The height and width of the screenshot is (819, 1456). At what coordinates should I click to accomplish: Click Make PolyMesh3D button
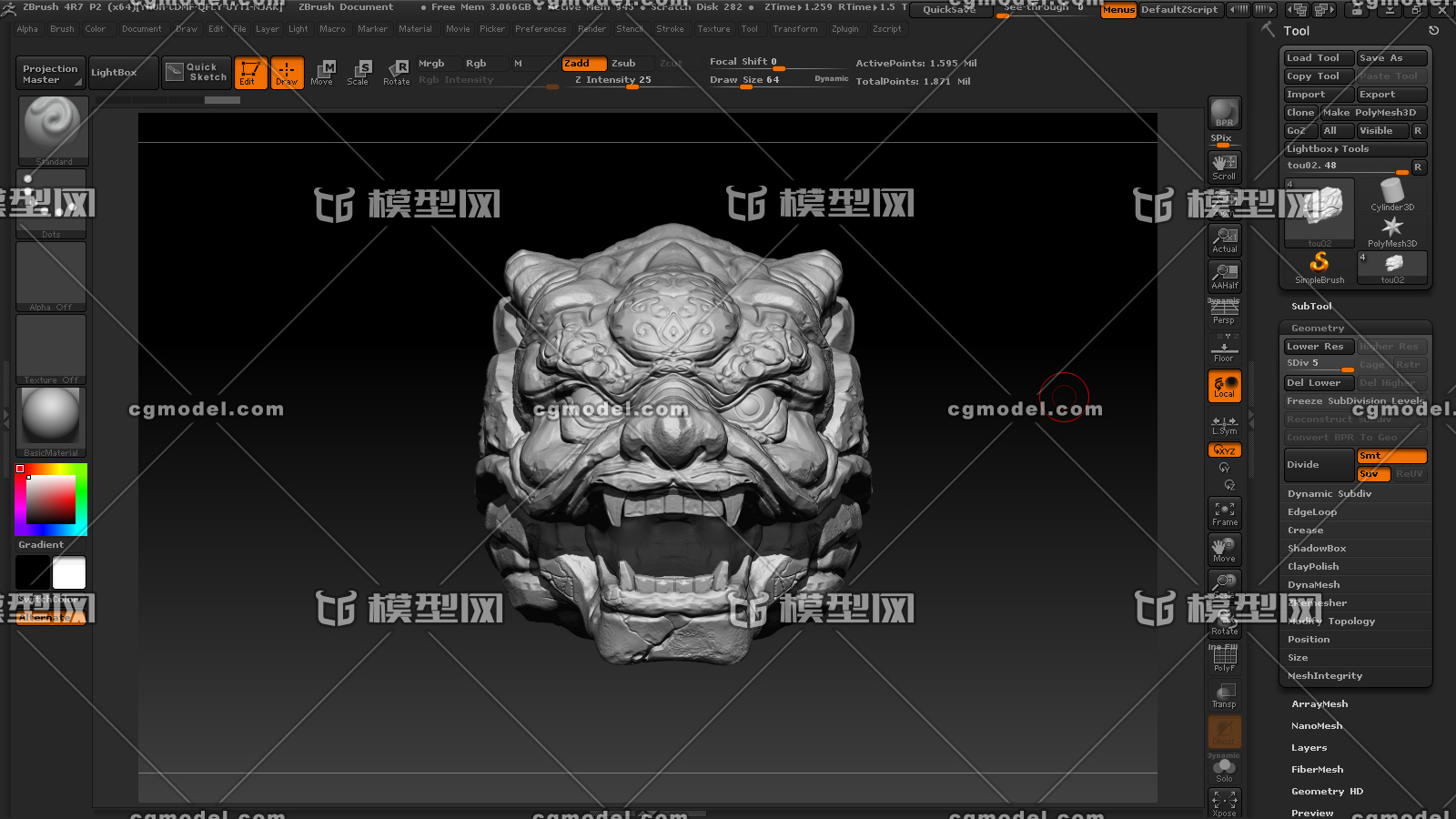click(x=1373, y=113)
